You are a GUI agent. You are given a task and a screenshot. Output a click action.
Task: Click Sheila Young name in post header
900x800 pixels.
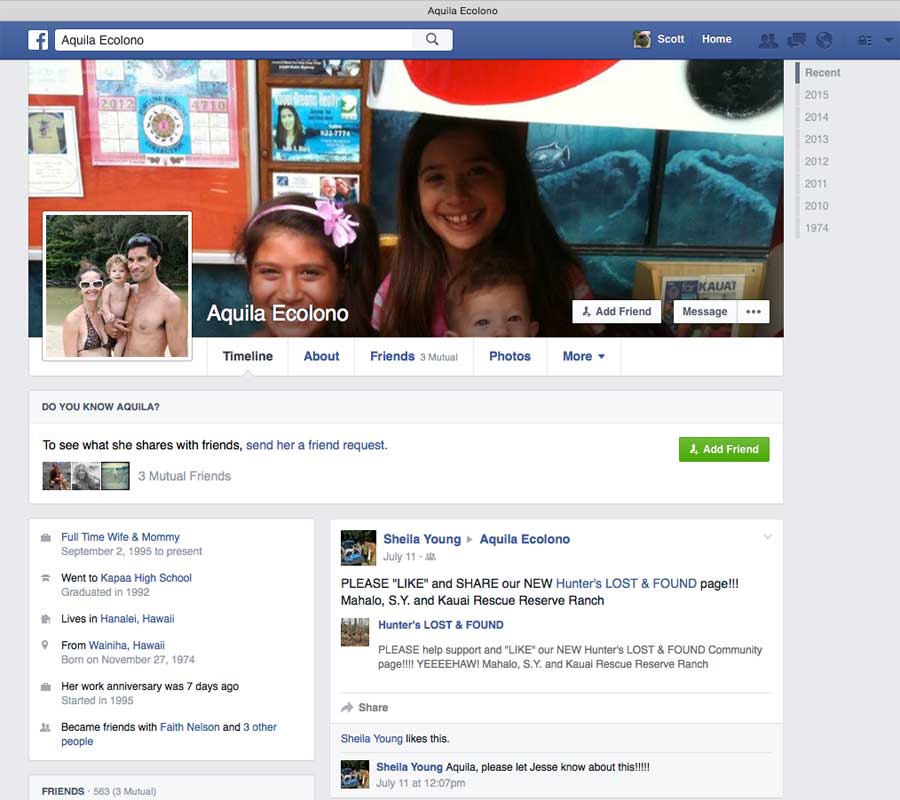(422, 539)
